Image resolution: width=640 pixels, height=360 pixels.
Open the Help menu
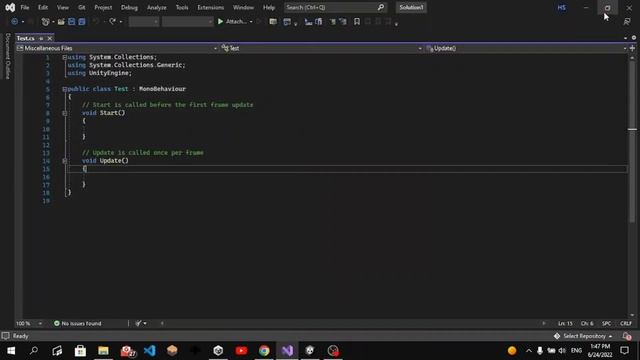[x=269, y=7]
